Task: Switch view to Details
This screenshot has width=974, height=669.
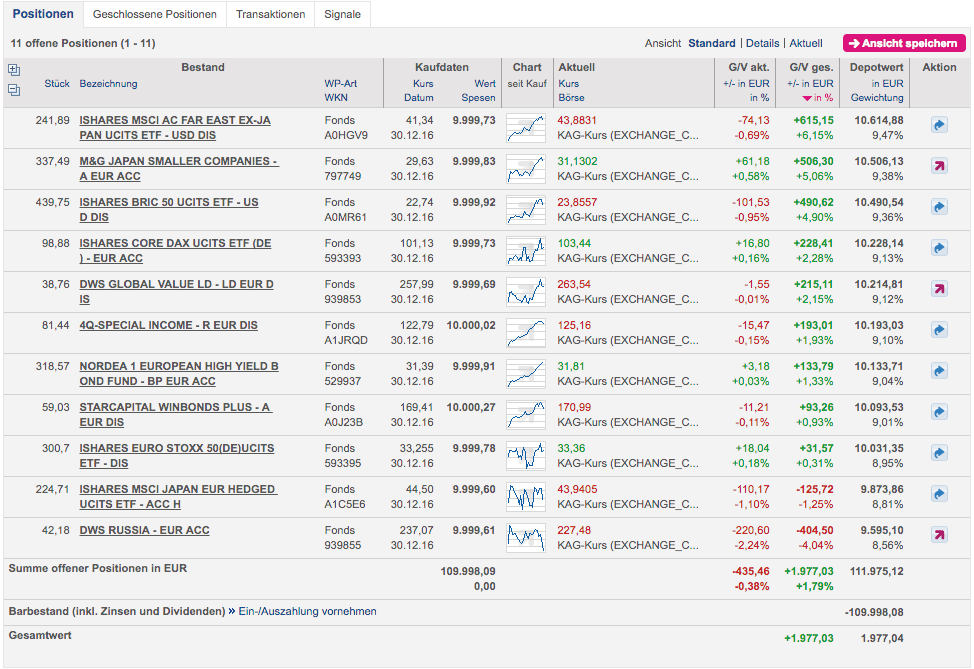Action: click(x=762, y=44)
